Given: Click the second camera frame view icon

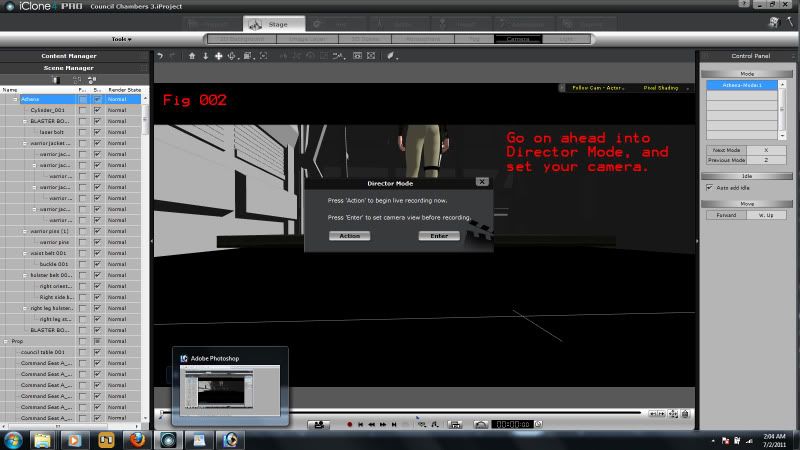Looking at the screenshot, I should pyautogui.click(x=371, y=56).
